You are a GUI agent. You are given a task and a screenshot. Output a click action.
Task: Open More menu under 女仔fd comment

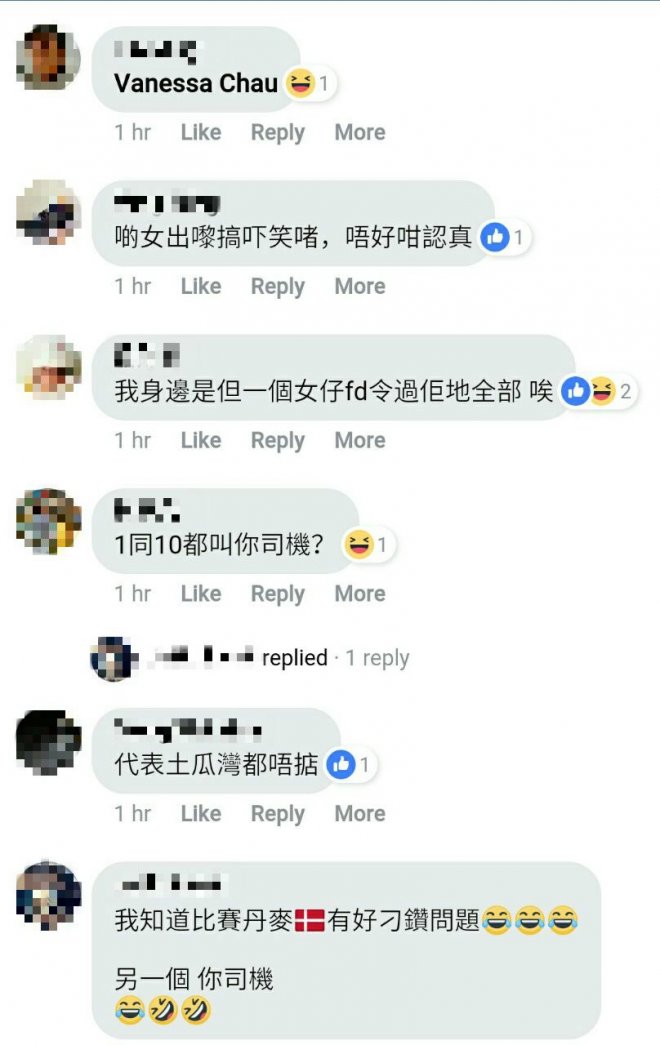click(360, 440)
